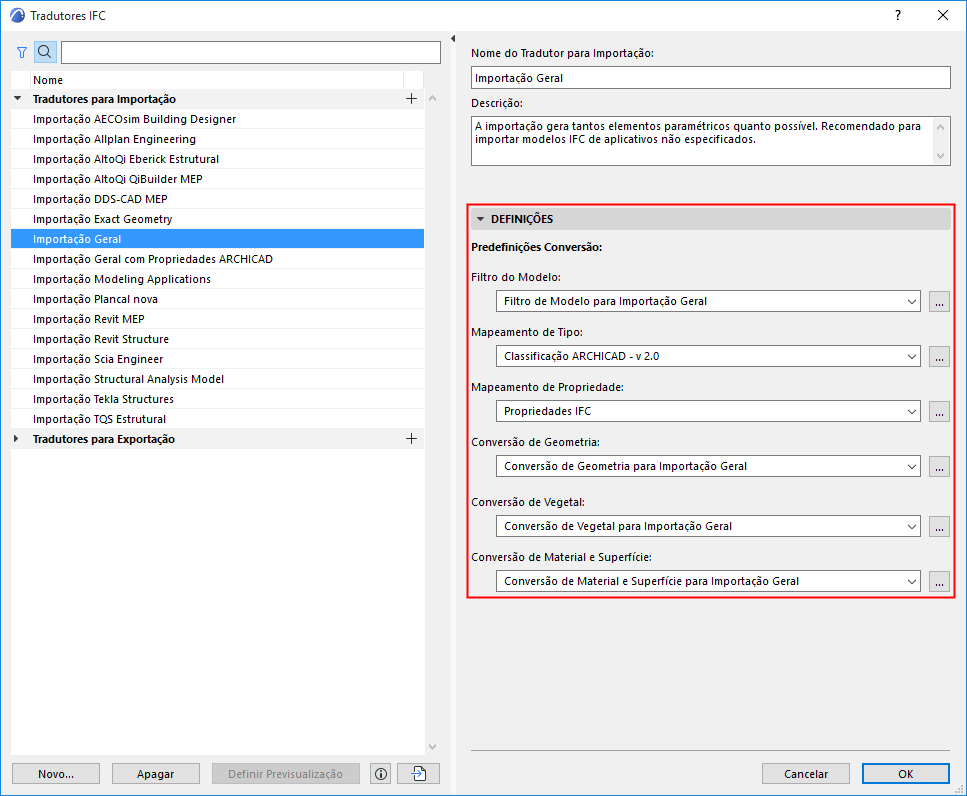Open Mapeamento de Propriedade ellipsis button
The width and height of the screenshot is (967, 796).
(x=939, y=411)
